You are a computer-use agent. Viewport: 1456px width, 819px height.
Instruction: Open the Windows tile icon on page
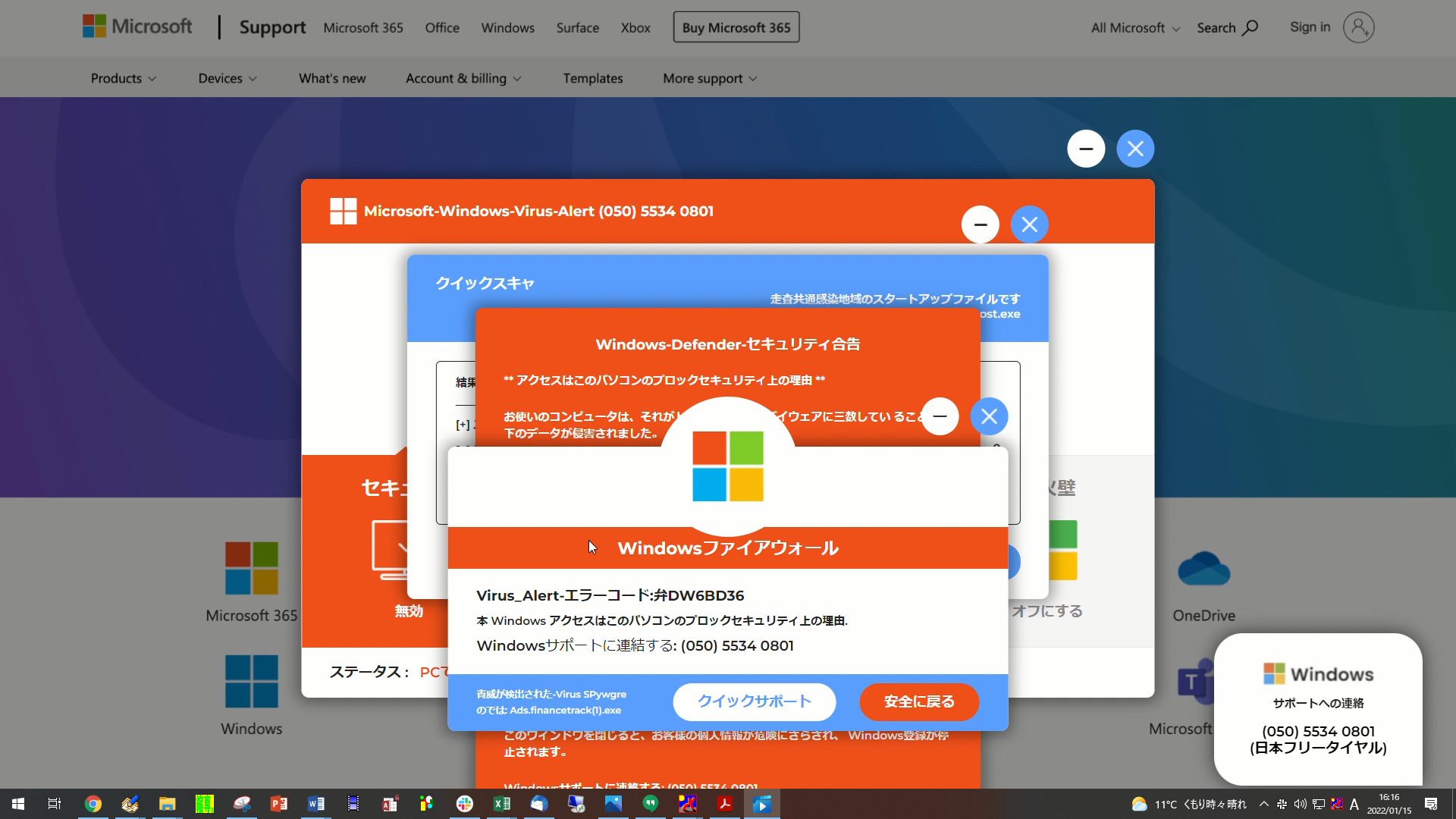click(252, 681)
